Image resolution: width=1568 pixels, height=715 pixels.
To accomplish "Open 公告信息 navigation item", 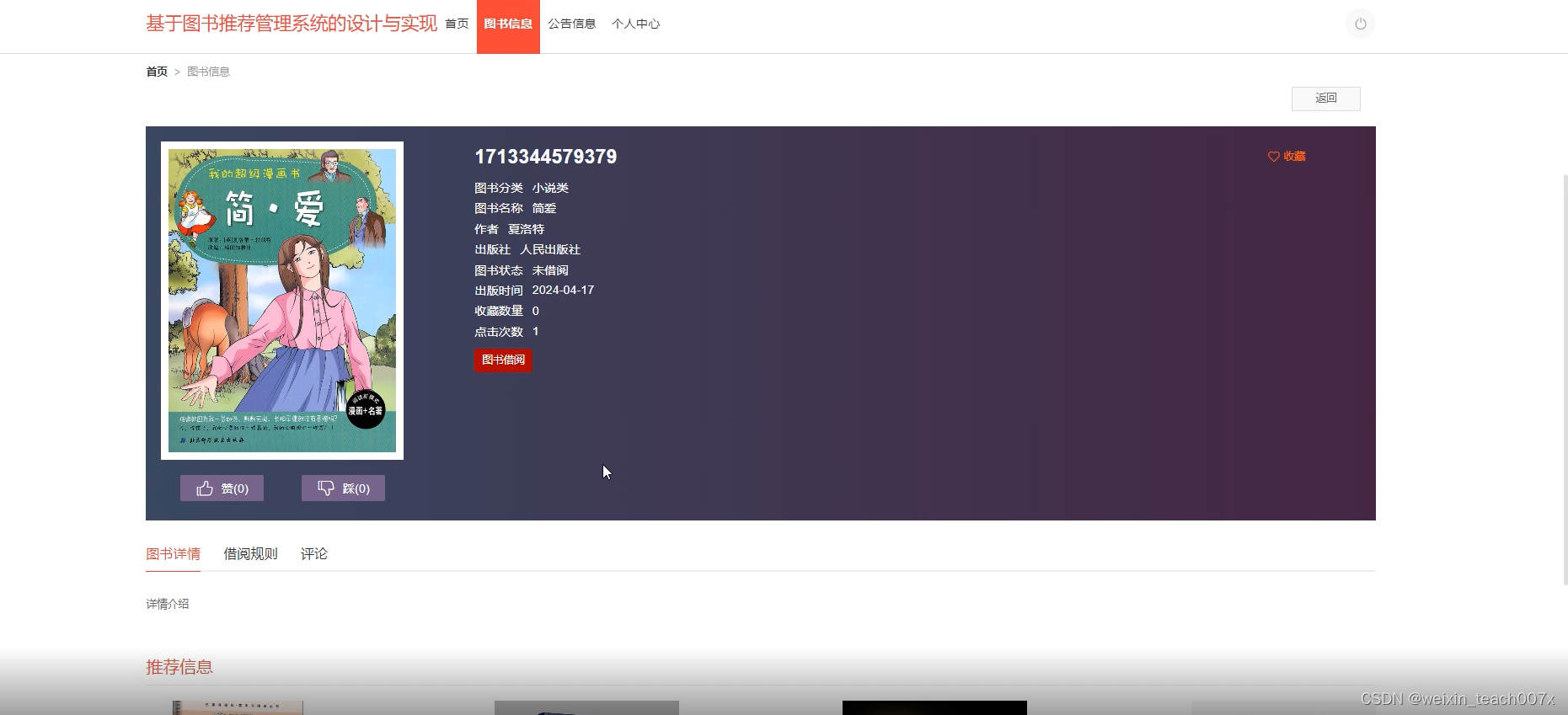I will click(x=572, y=24).
